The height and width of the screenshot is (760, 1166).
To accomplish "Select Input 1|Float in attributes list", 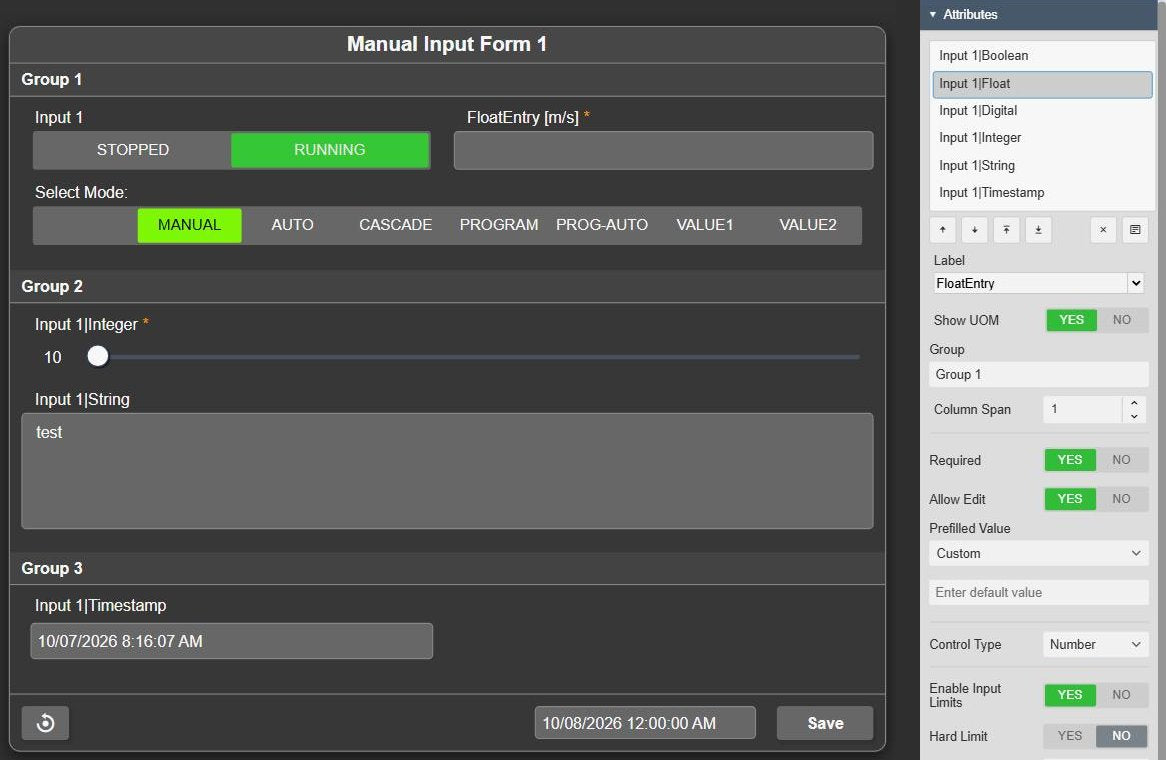I will click(x=1042, y=84).
